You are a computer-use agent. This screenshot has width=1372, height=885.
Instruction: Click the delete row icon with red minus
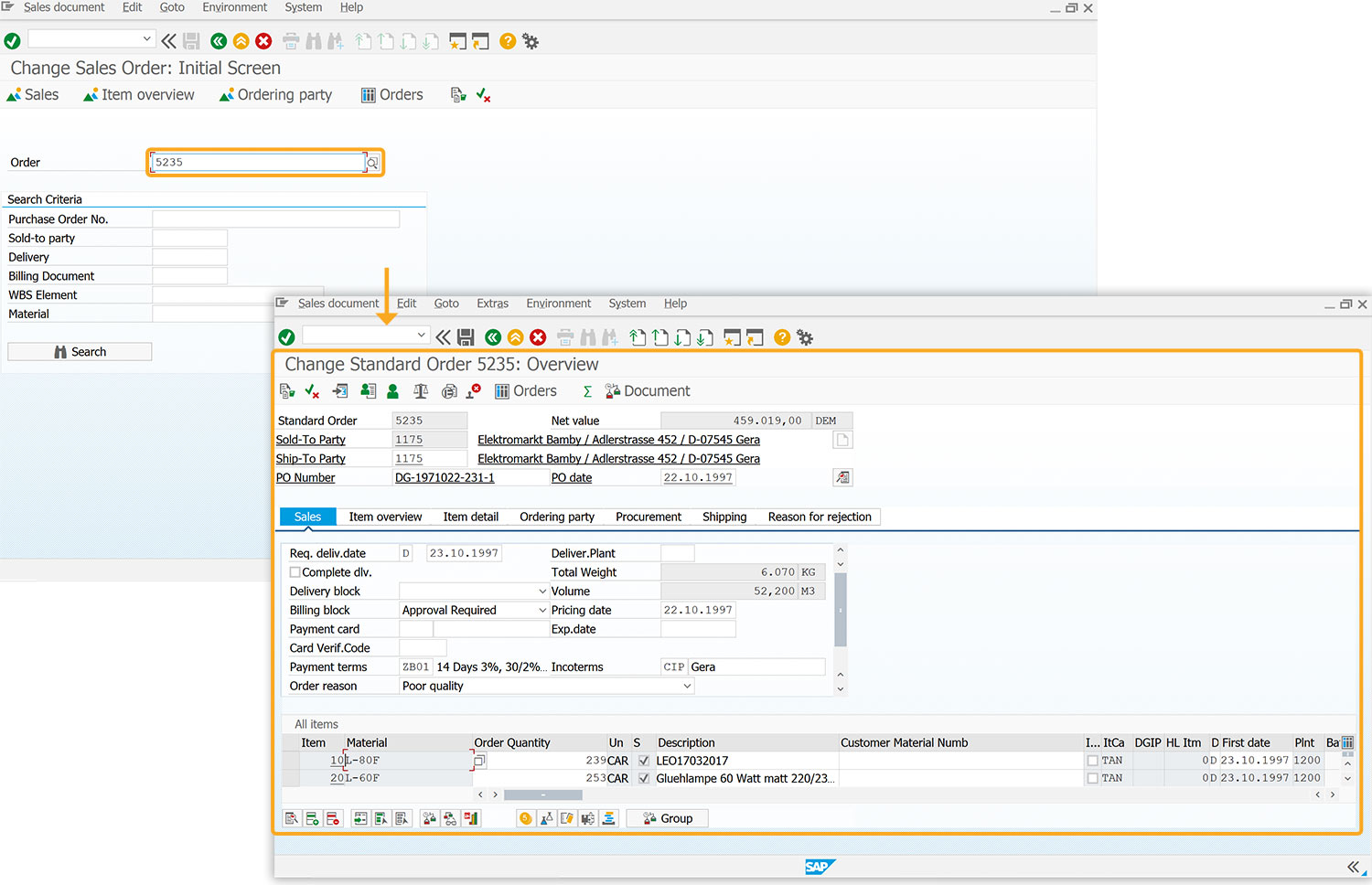333,818
